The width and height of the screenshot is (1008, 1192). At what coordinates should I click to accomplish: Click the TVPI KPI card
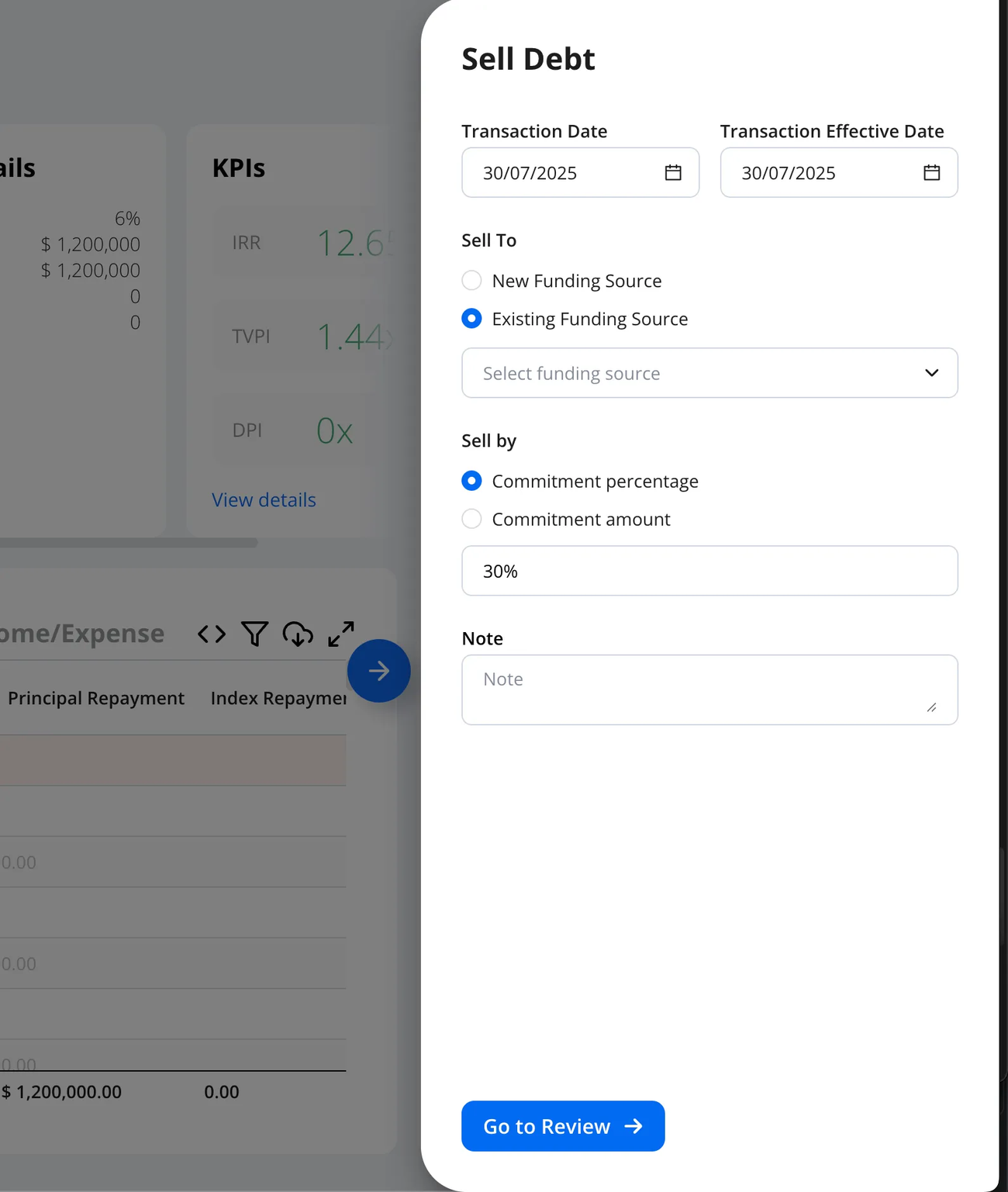point(304,336)
